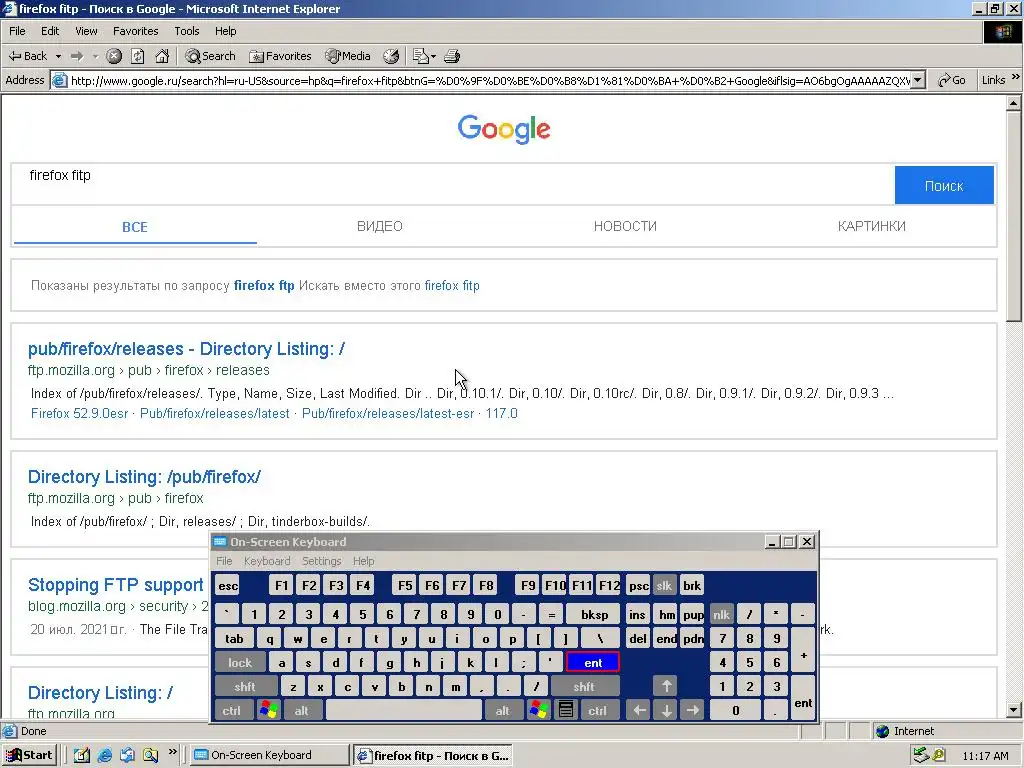1024x768 pixels.
Task: Open the On-Screen Keyboard Keyboard menu
Action: 266,561
